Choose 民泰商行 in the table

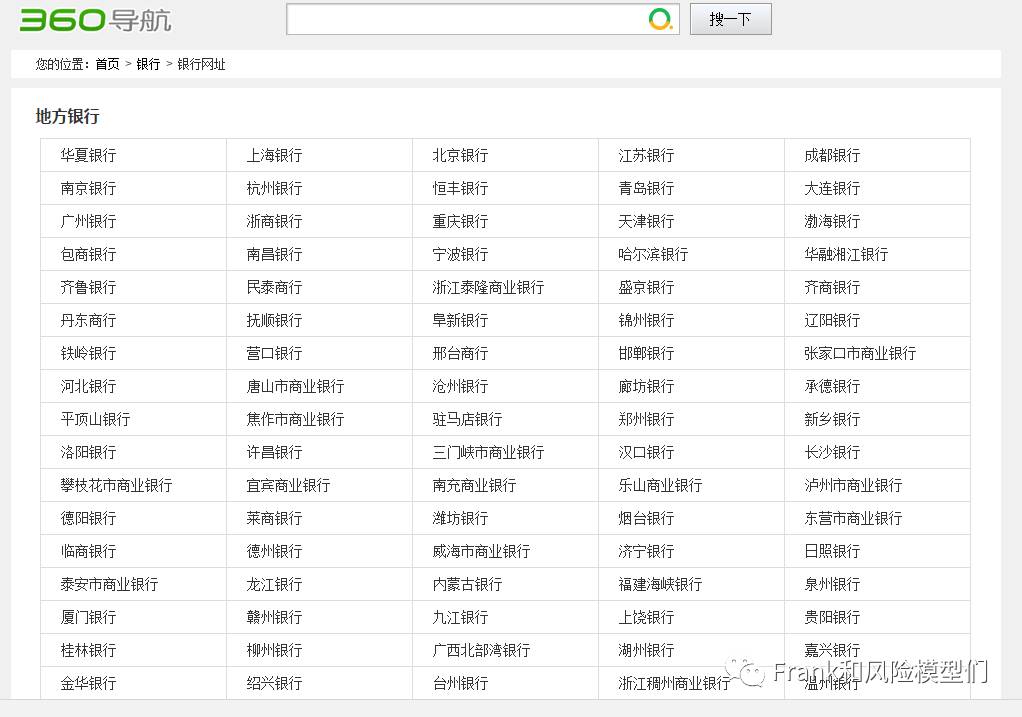274,287
